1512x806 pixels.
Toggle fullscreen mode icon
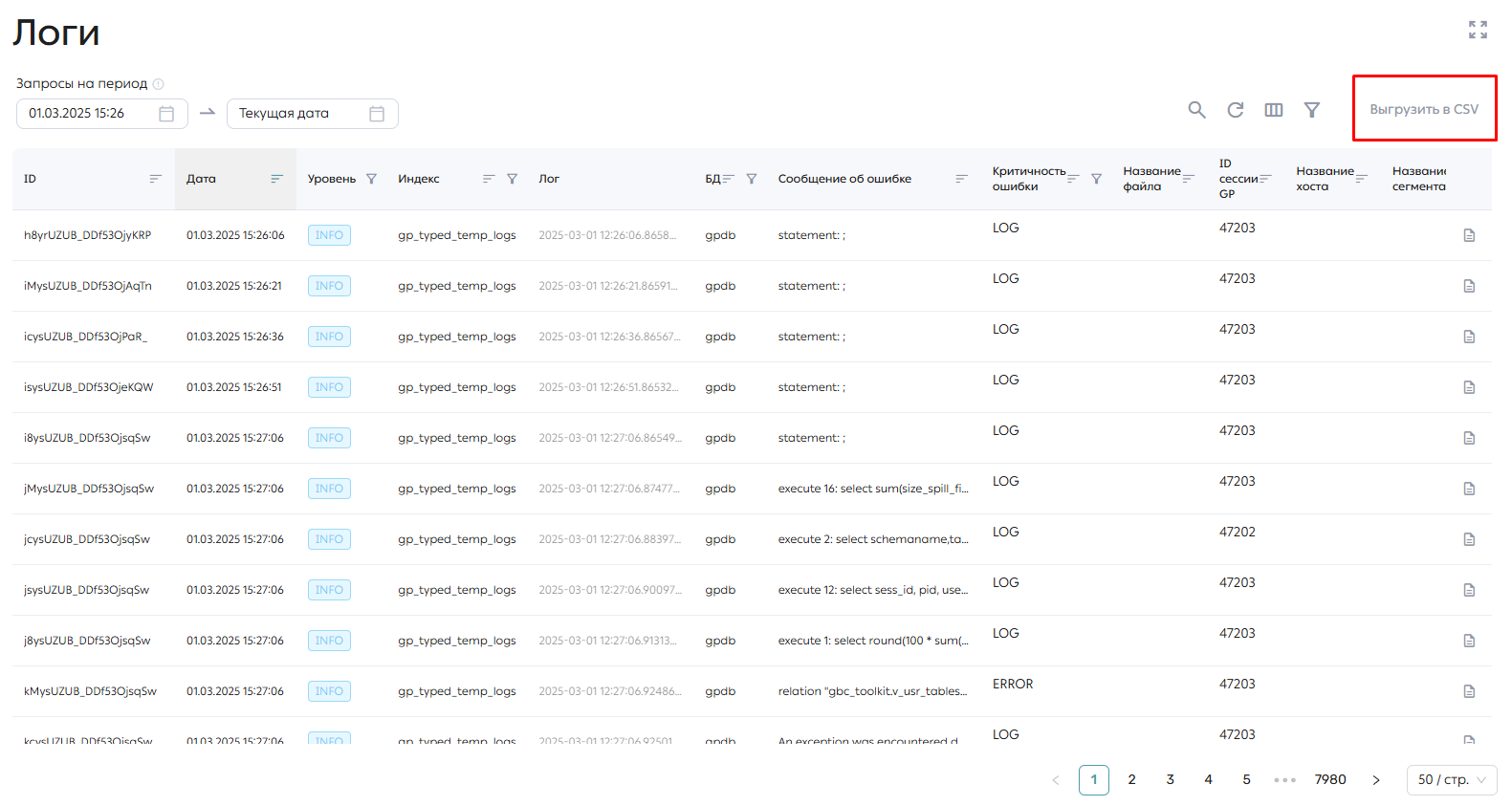[1478, 30]
